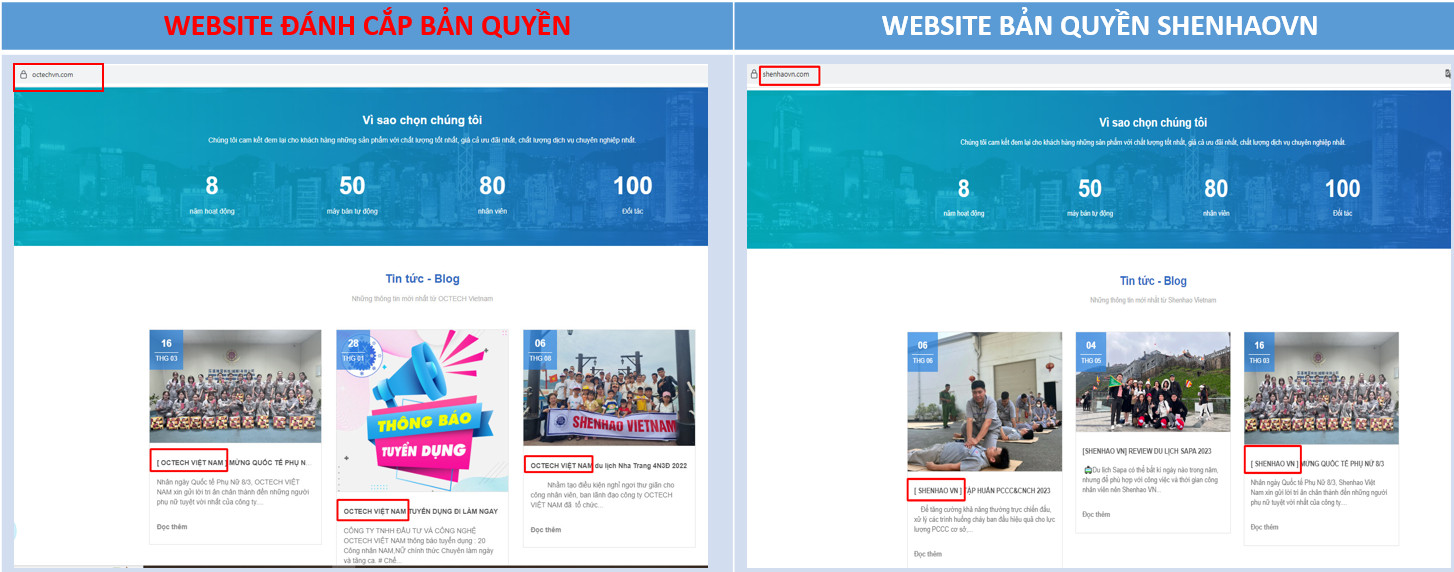Click the lock icon beside shenhaovn.com
This screenshot has height=572, width=1454.
point(754,74)
